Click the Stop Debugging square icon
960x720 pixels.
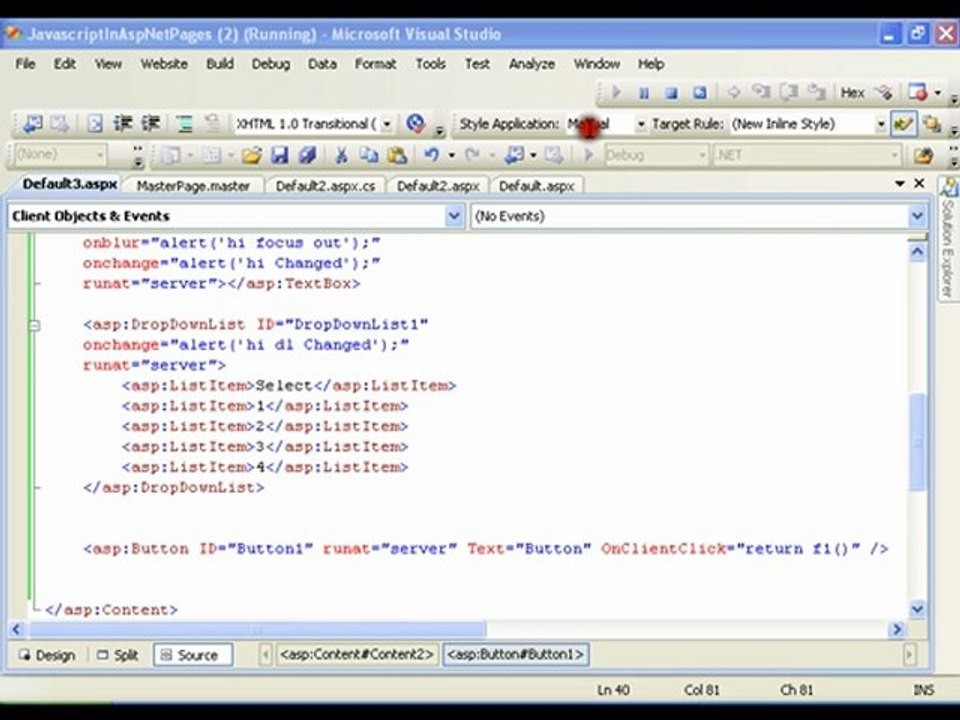coord(672,93)
